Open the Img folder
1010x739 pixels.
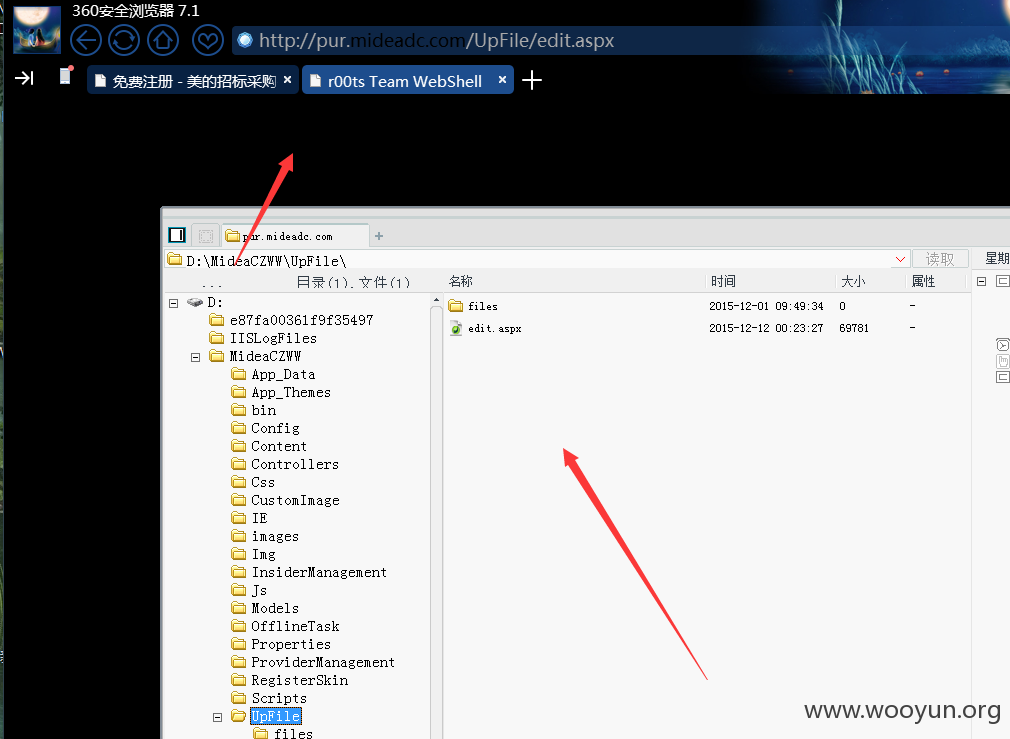[x=254, y=555]
